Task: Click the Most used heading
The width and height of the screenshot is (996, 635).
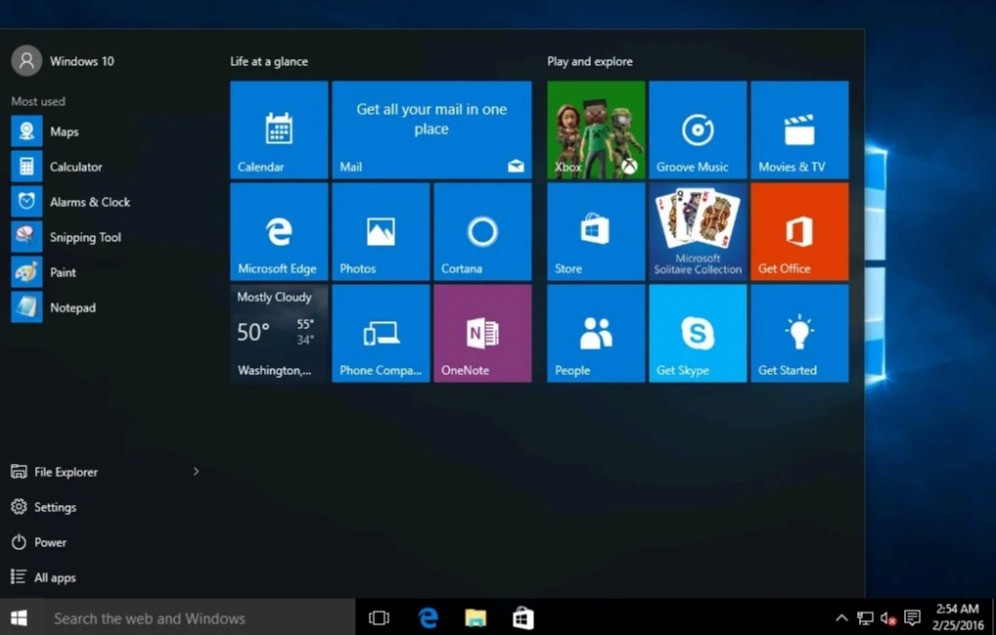Action: pos(38,101)
